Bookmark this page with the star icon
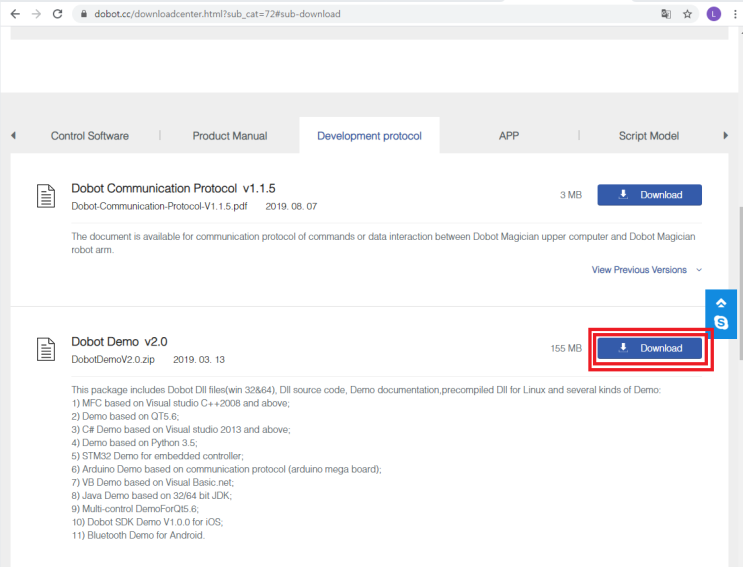 [x=688, y=14]
